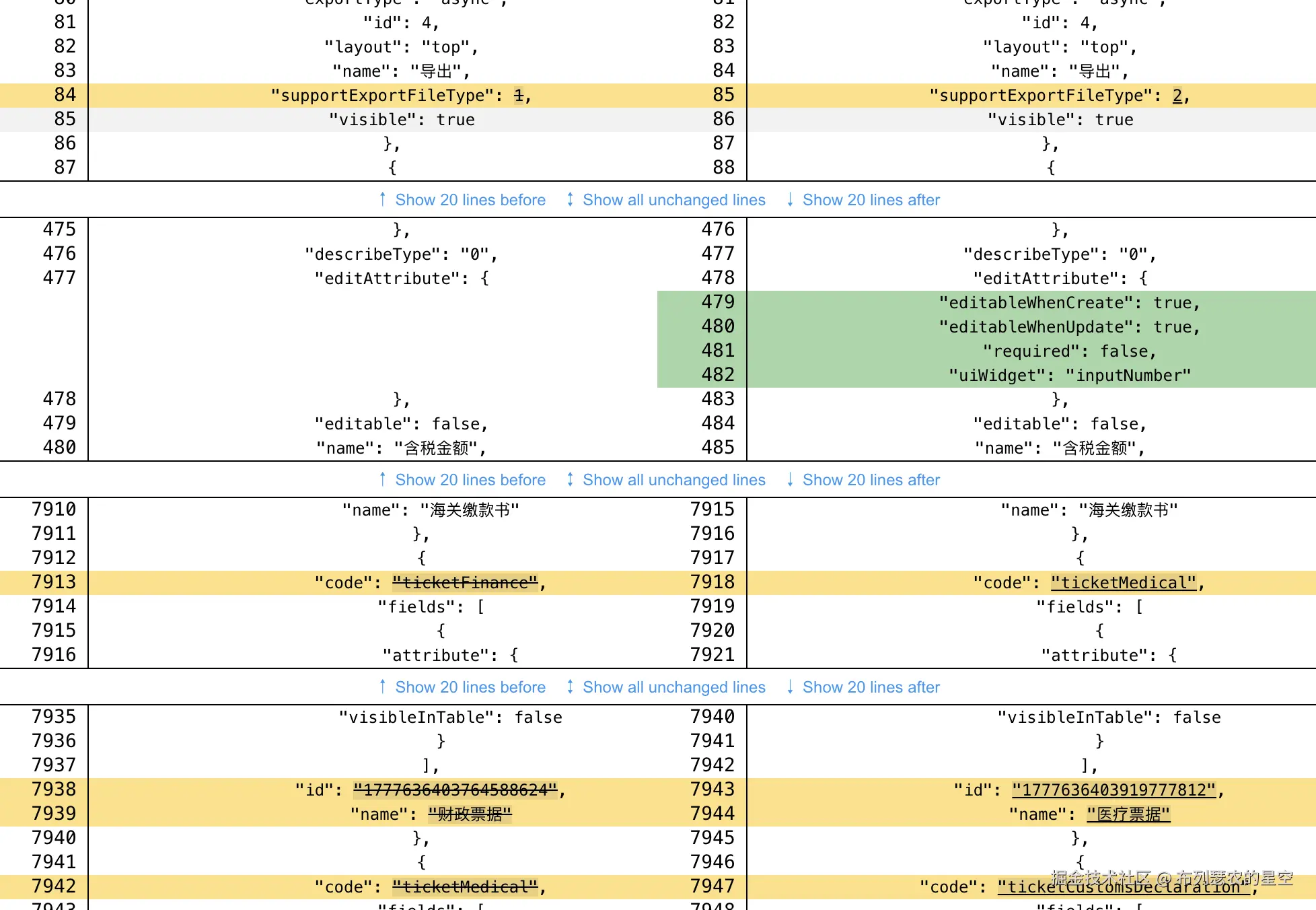
Task: Show 20 lines before line 7935
Action: [470, 687]
